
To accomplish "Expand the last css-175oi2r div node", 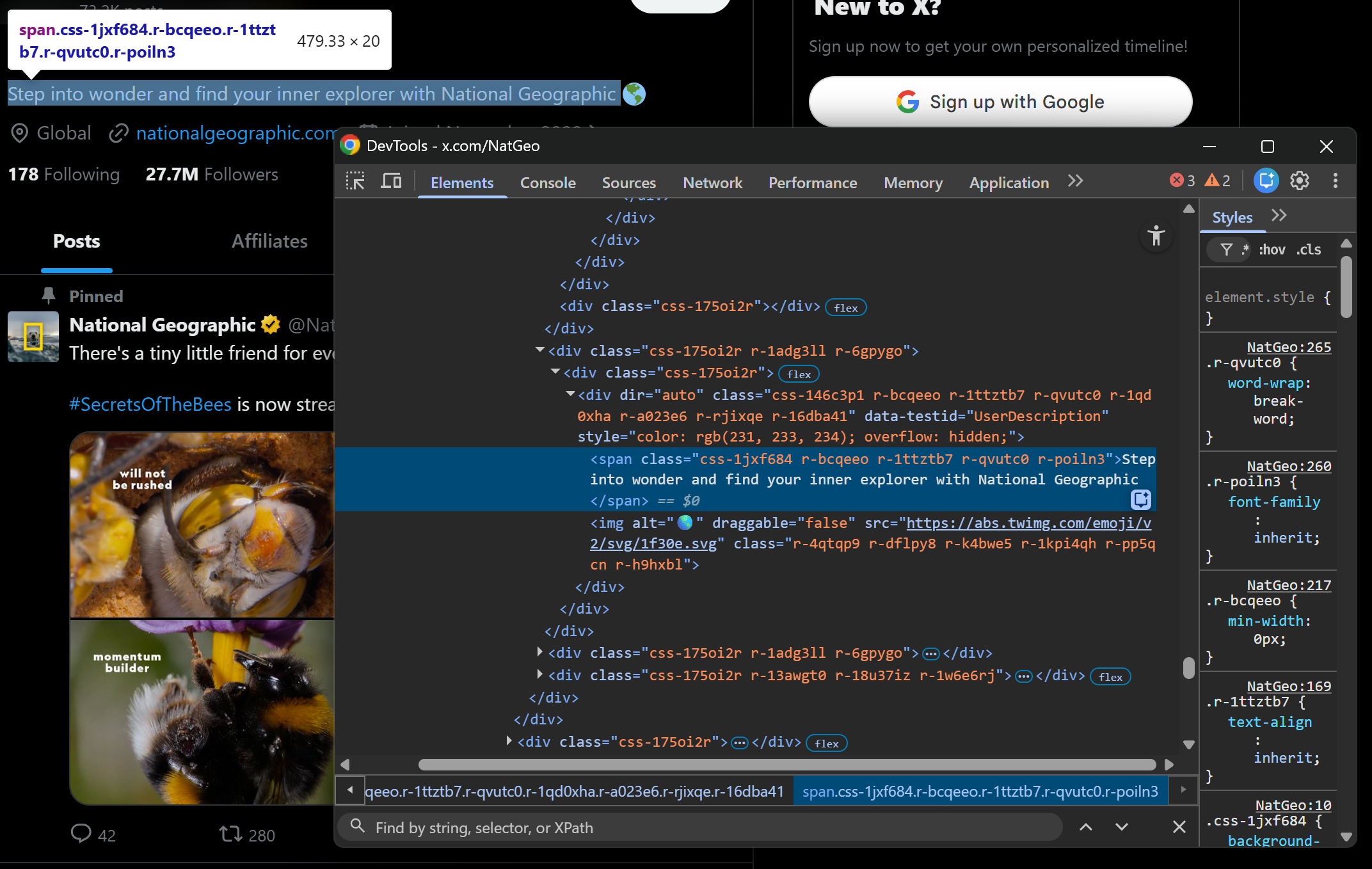I will [x=509, y=741].
